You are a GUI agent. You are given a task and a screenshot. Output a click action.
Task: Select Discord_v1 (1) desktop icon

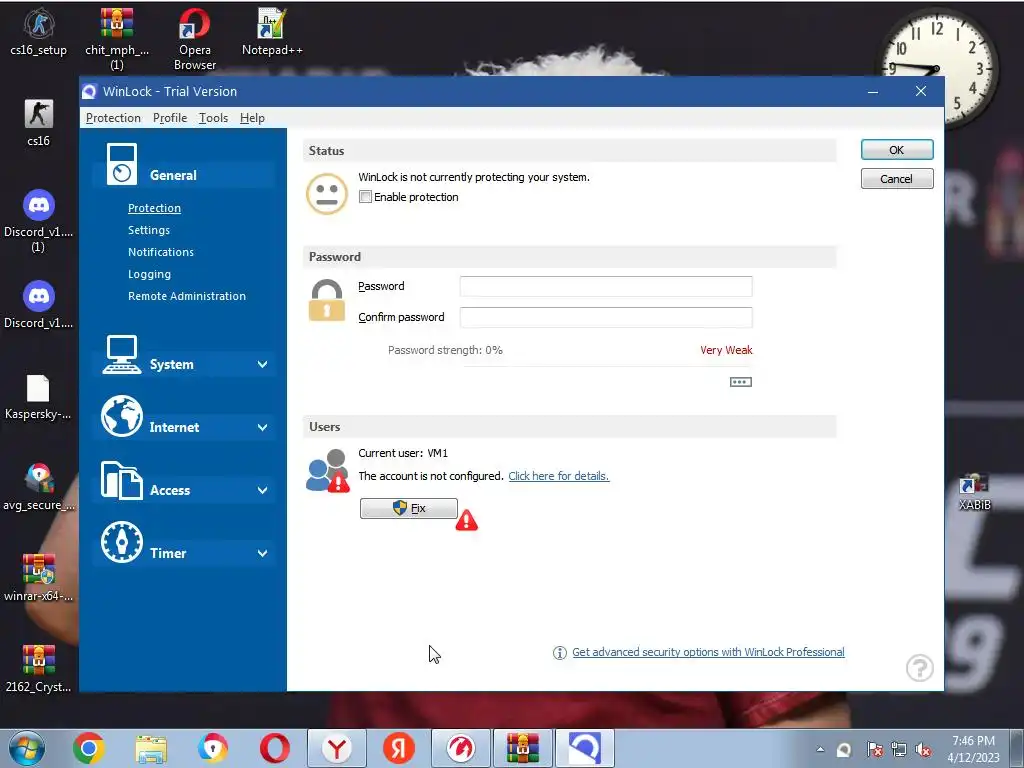(39, 221)
